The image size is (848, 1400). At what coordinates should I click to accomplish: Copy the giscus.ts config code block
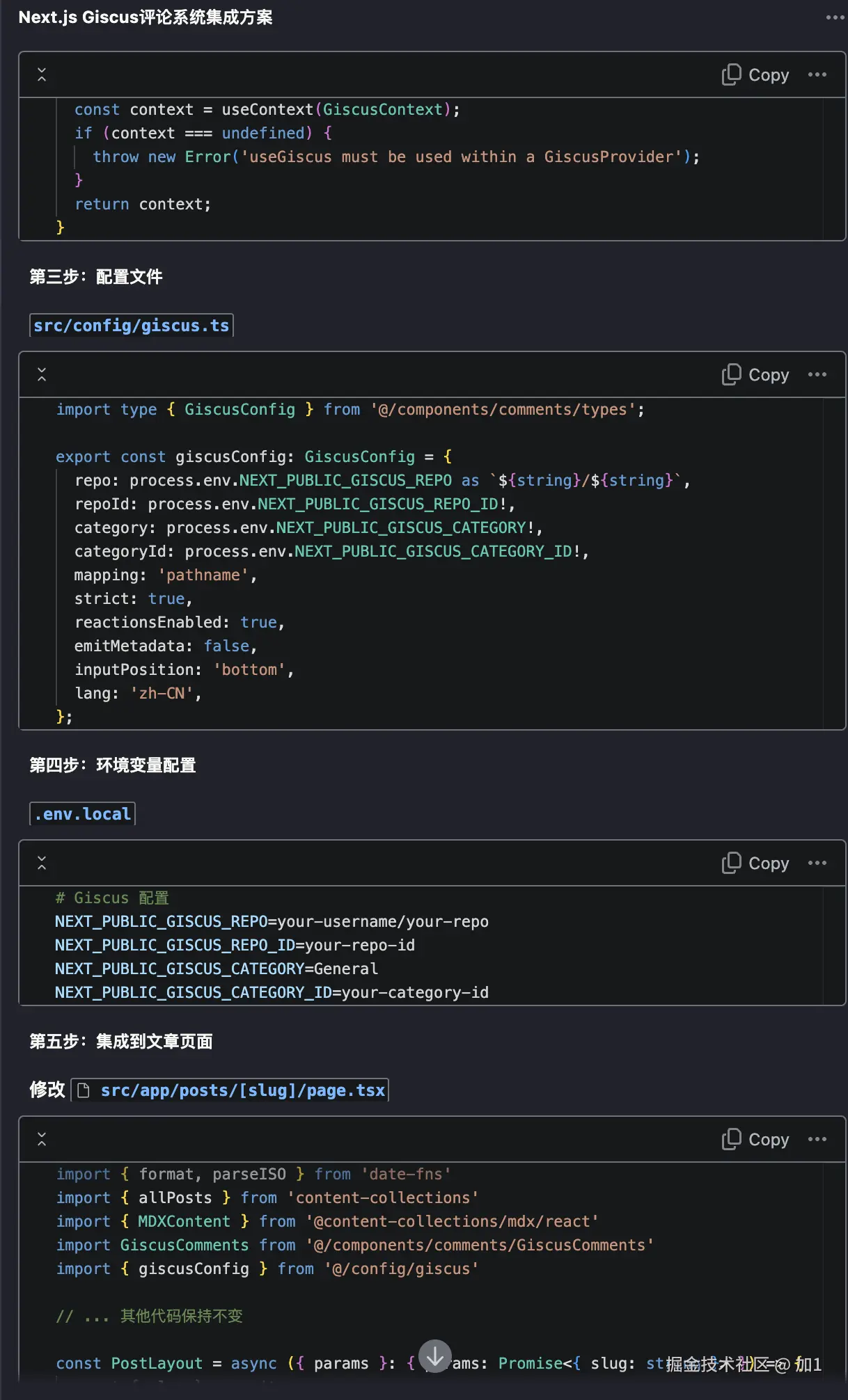[x=755, y=375]
